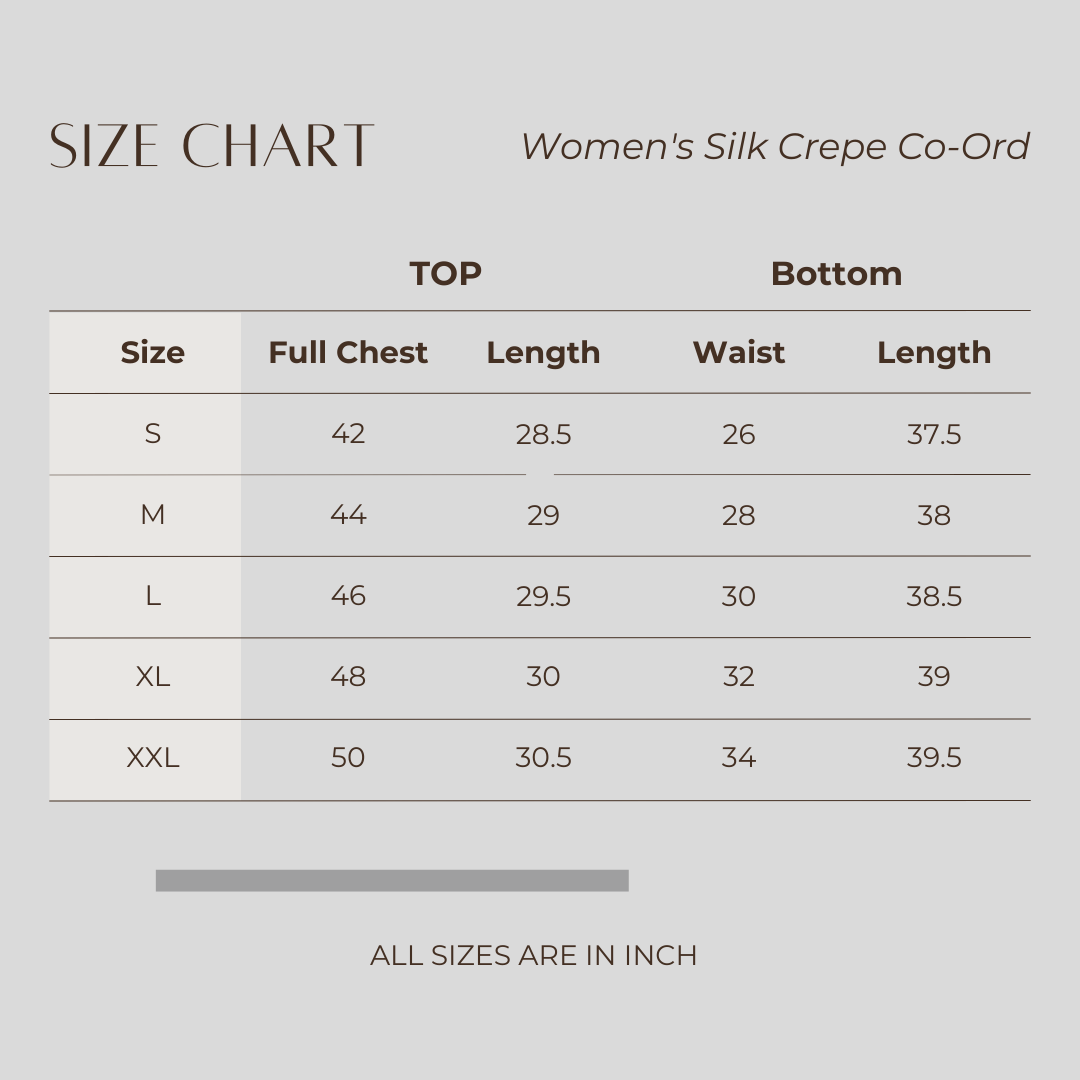Select the Bottom group header
This screenshot has height=1080, width=1080.
[836, 273]
